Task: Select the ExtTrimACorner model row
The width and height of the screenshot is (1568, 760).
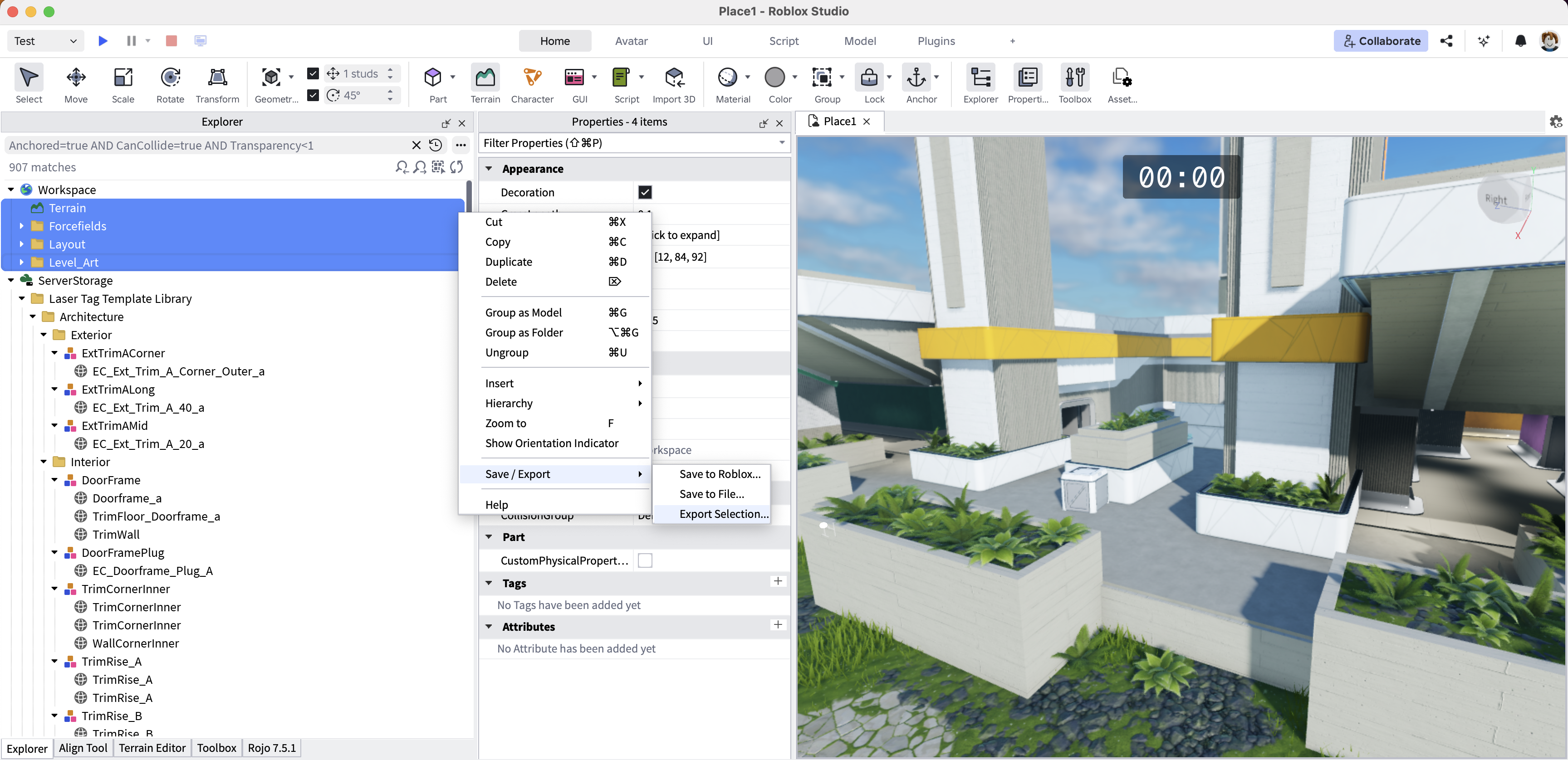Action: tap(123, 353)
